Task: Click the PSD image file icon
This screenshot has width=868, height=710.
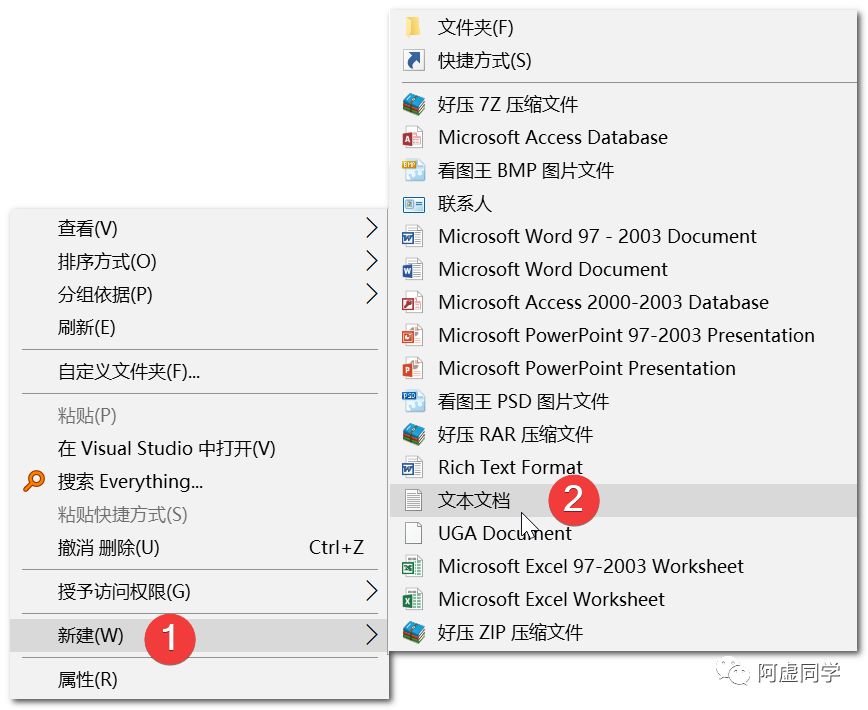Action: [x=413, y=401]
